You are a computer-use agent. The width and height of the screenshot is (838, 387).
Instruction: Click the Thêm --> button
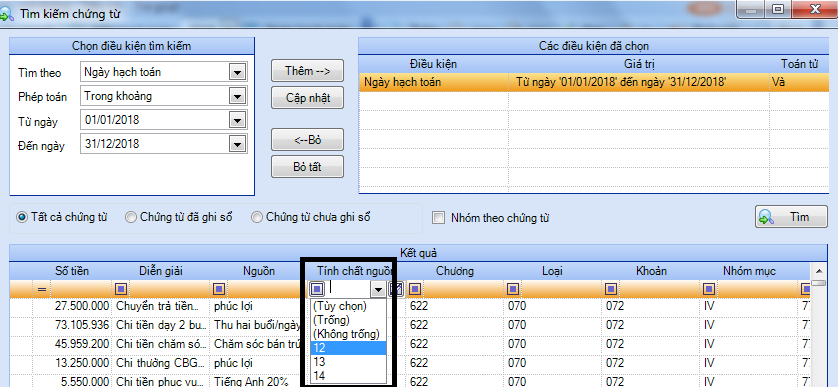click(x=307, y=71)
